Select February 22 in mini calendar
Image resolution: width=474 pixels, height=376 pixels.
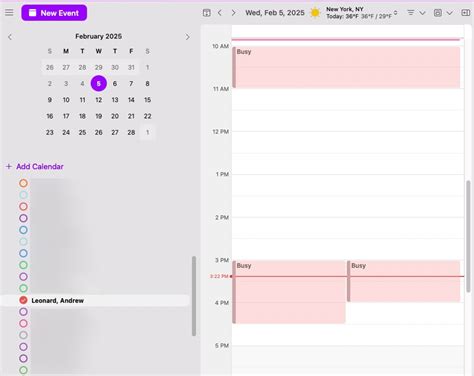coord(147,116)
